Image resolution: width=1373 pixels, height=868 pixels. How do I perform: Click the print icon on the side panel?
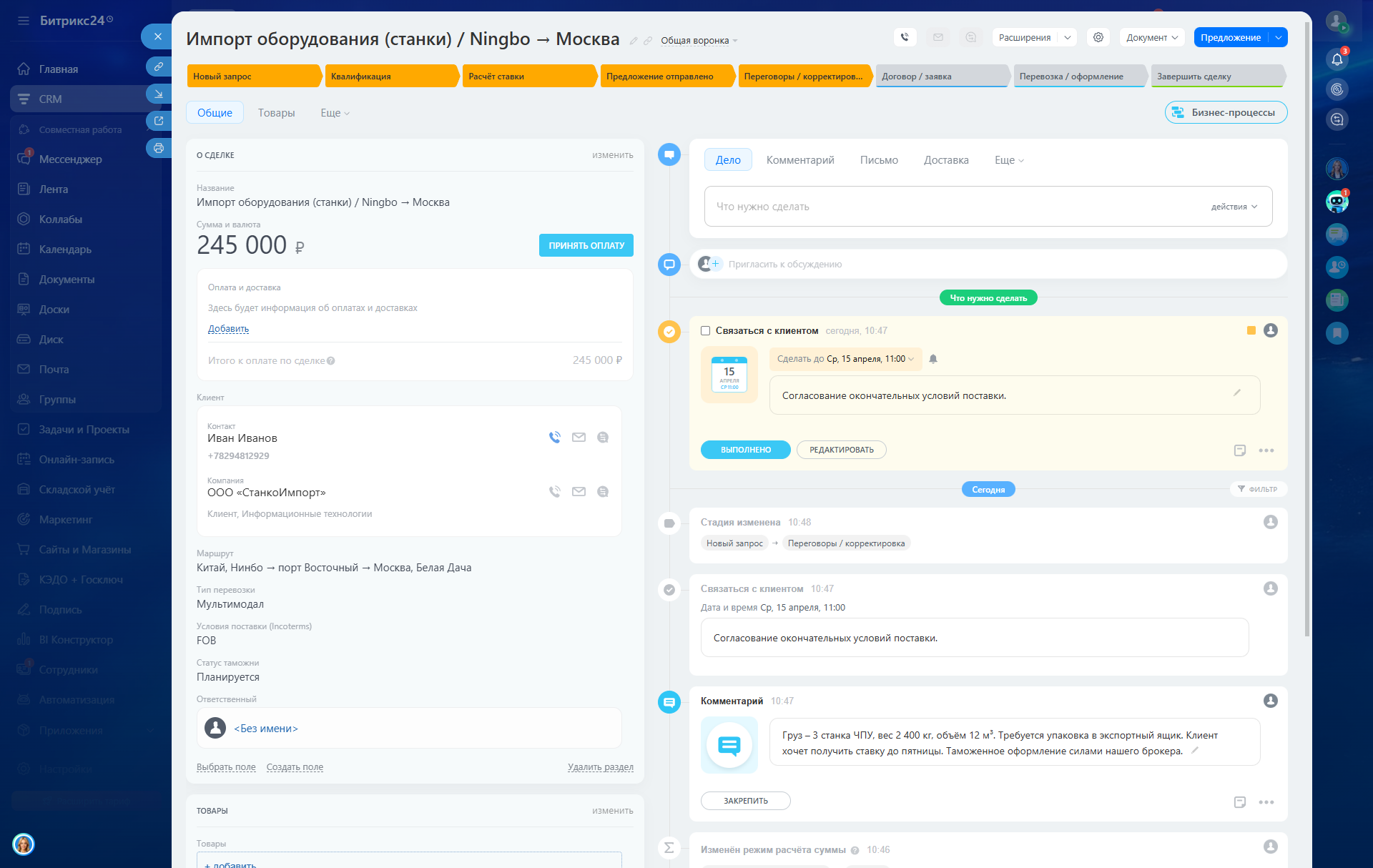pos(158,148)
